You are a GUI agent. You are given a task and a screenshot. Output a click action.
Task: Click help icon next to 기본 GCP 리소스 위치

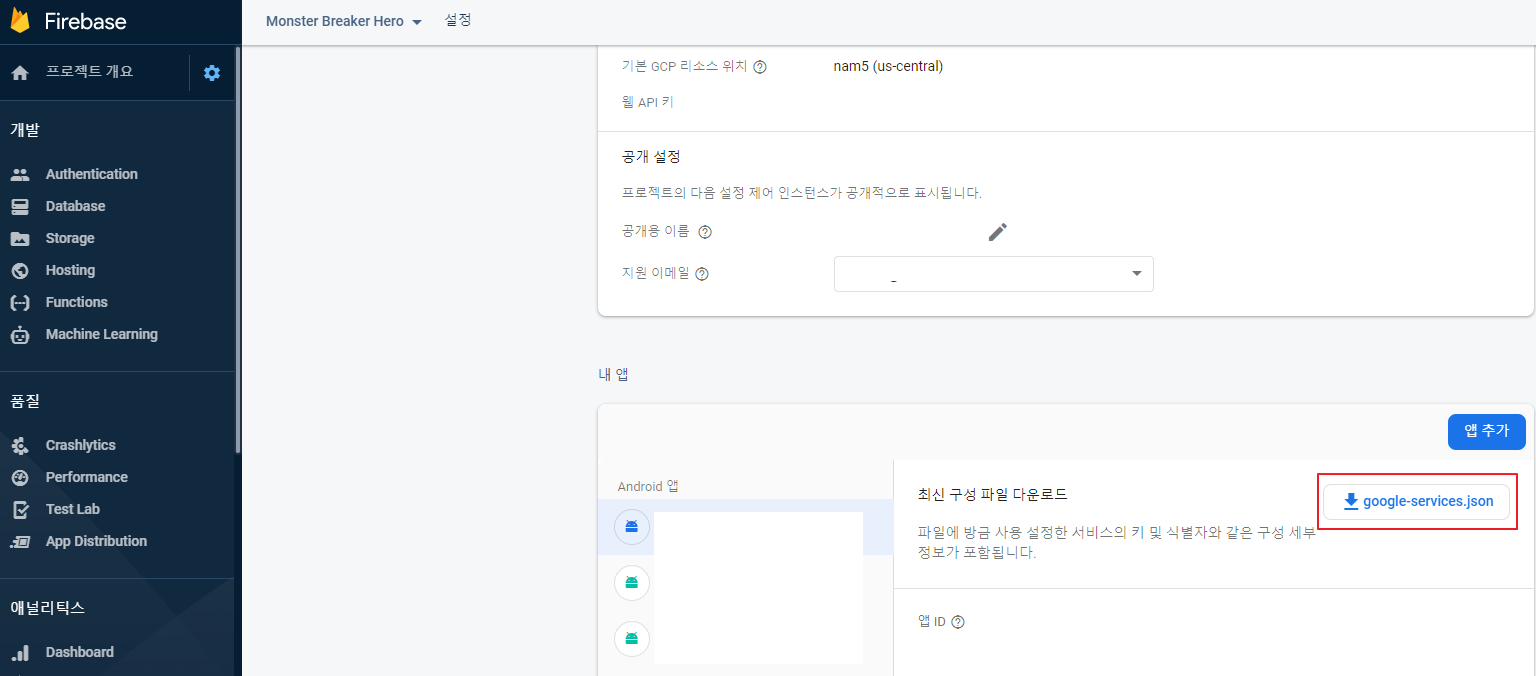tap(760, 67)
